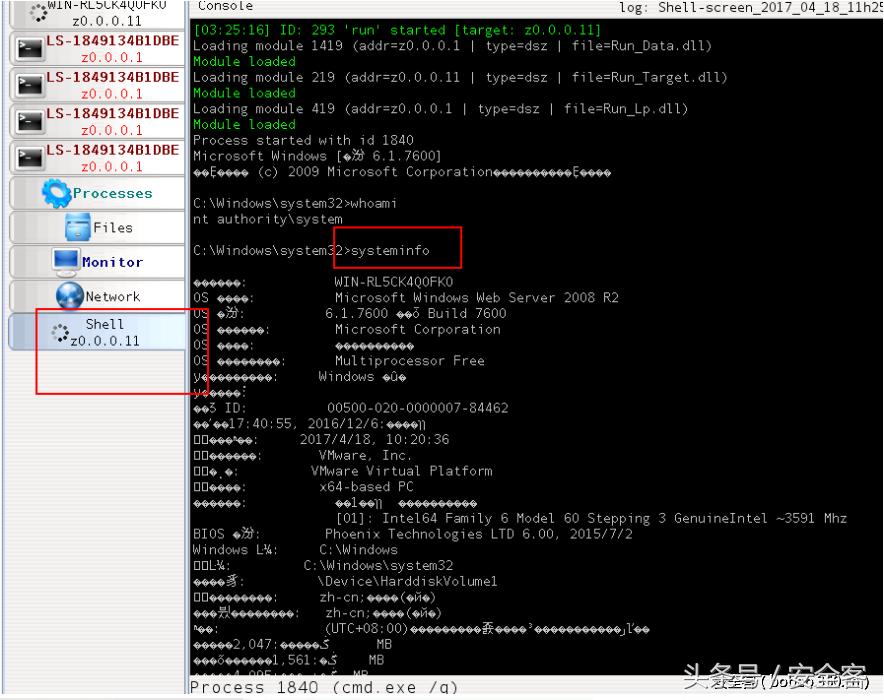Select the Network sidebar label
The height and width of the screenshot is (700, 884).
click(112, 296)
